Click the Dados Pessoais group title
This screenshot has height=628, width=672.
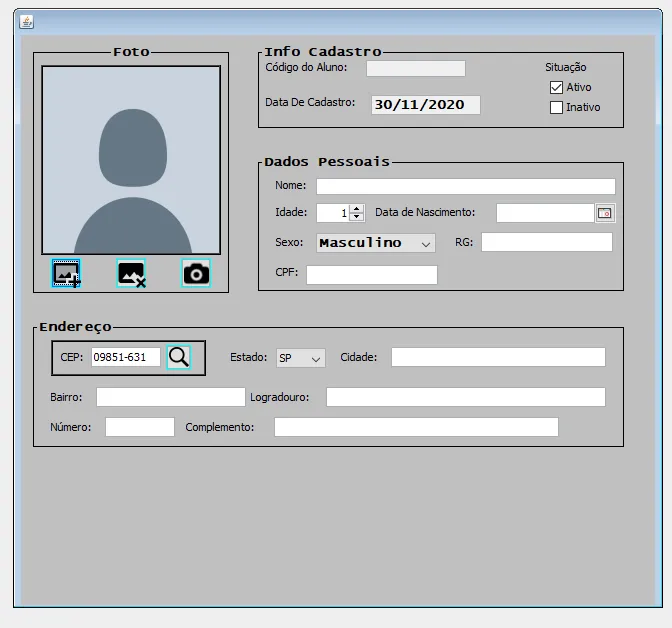coord(327,162)
